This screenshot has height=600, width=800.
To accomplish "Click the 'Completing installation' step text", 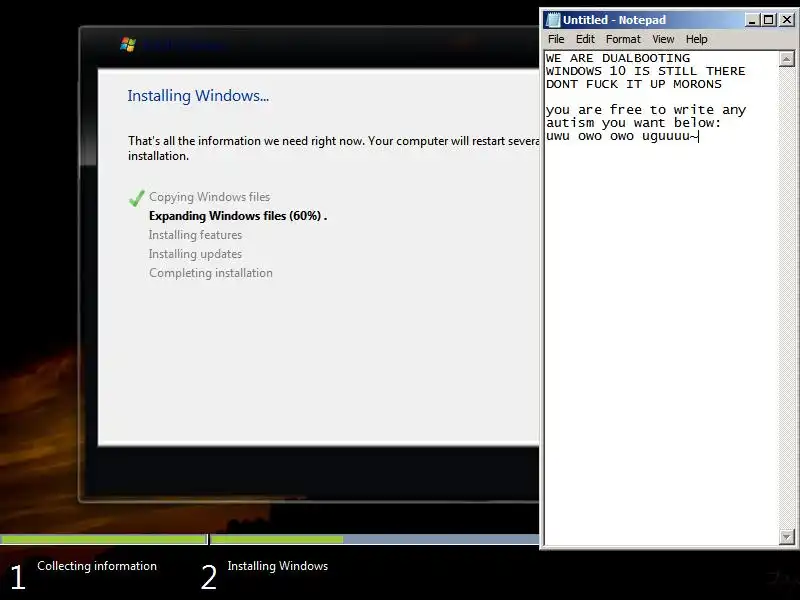I will pos(211,273).
